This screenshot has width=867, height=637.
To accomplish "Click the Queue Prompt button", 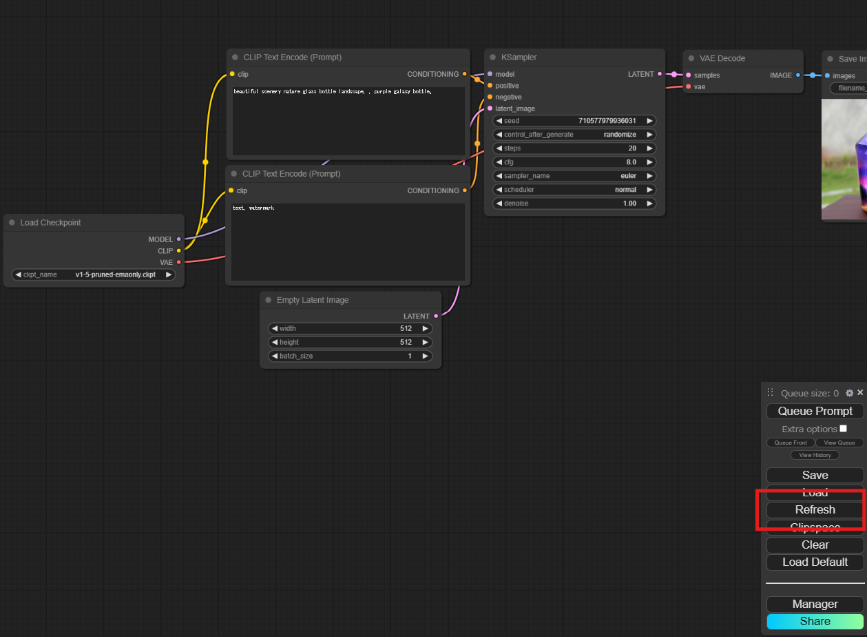I will click(815, 411).
